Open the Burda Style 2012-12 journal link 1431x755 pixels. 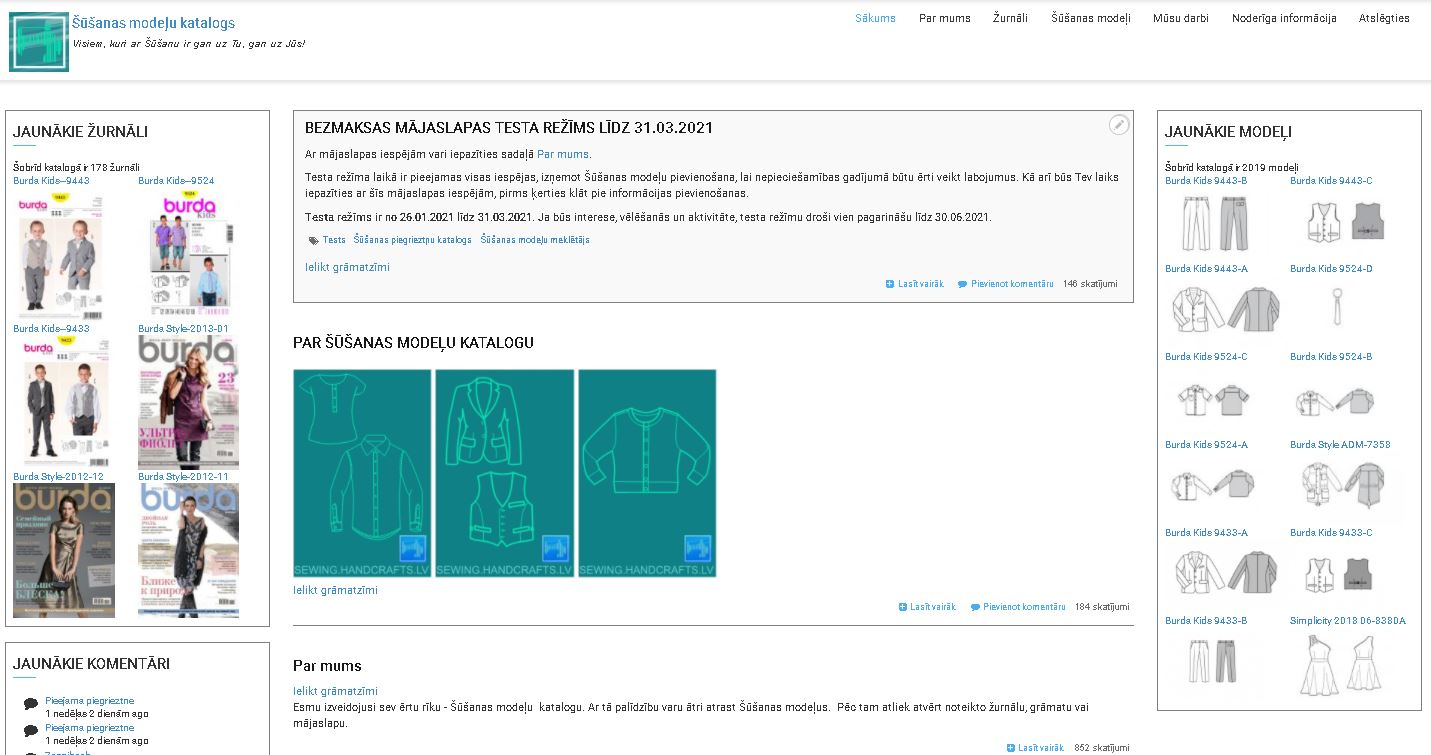pyautogui.click(x=58, y=477)
